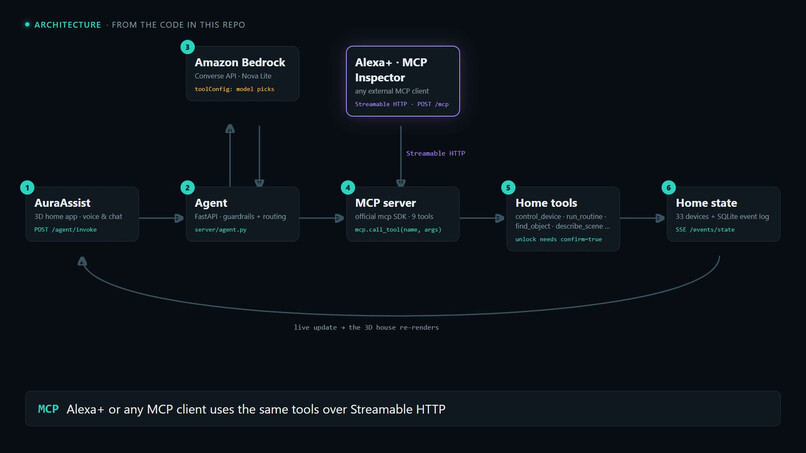Viewport: 806px width, 453px height.
Task: Click the Home state card title
Action: [x=706, y=203]
